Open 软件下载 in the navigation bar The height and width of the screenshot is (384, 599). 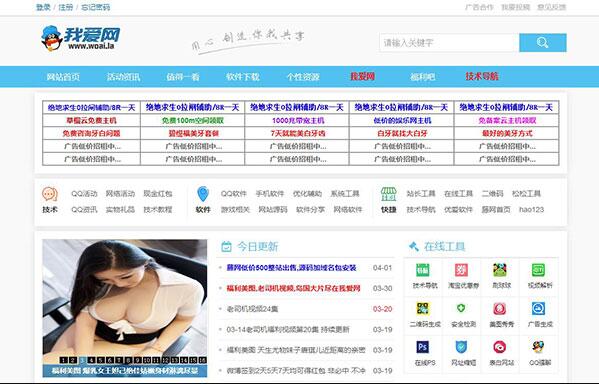243,77
